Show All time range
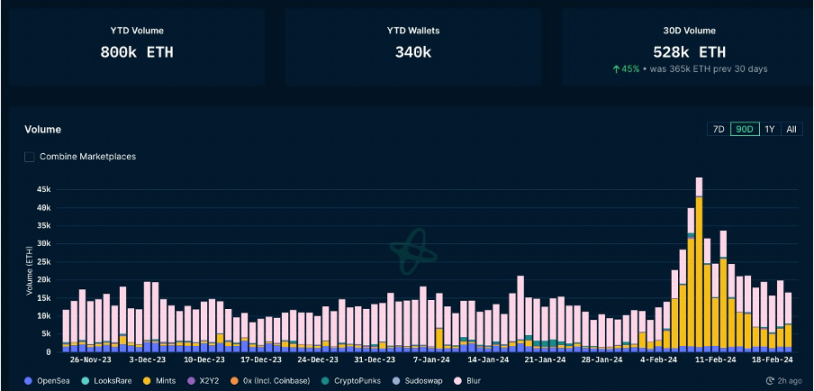Viewport: 814px width, 391px height. coord(791,129)
